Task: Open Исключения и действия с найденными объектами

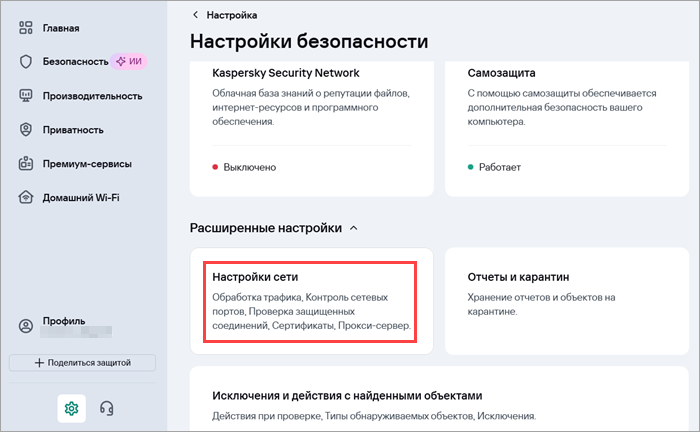Action: 439,399
